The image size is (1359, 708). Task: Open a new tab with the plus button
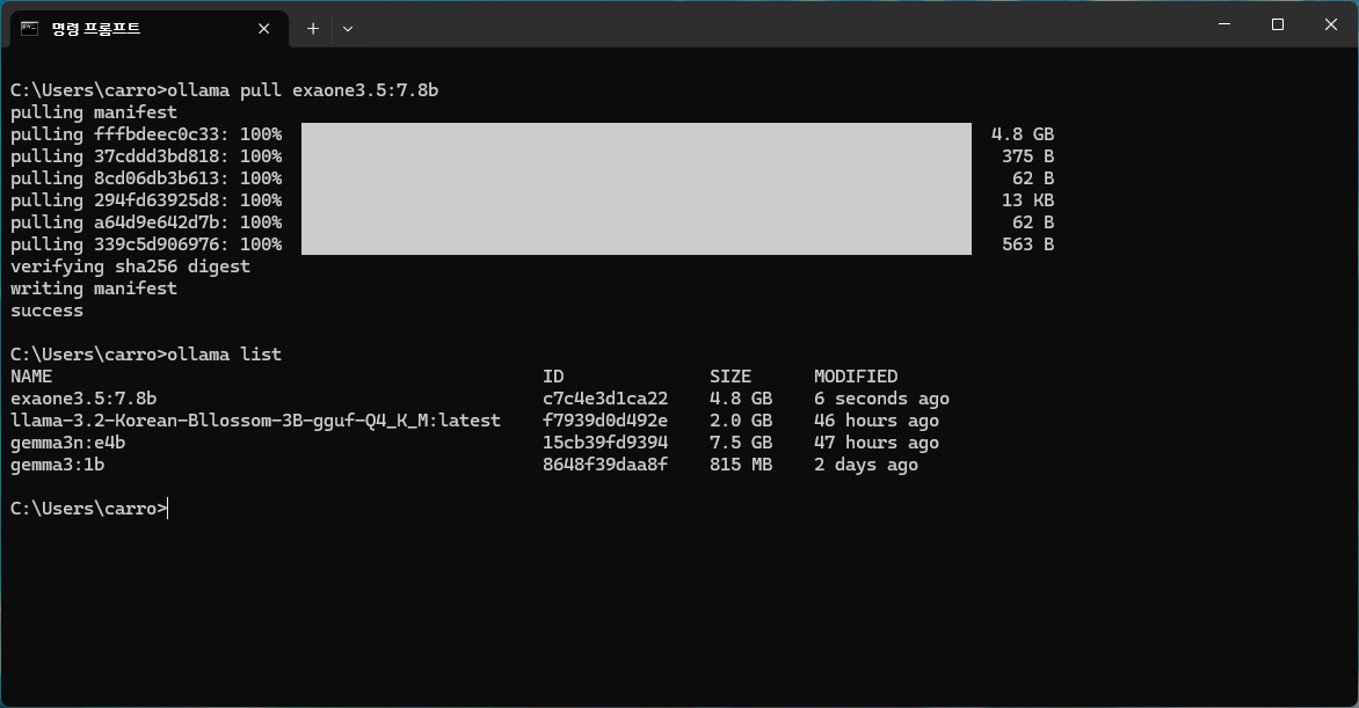313,29
